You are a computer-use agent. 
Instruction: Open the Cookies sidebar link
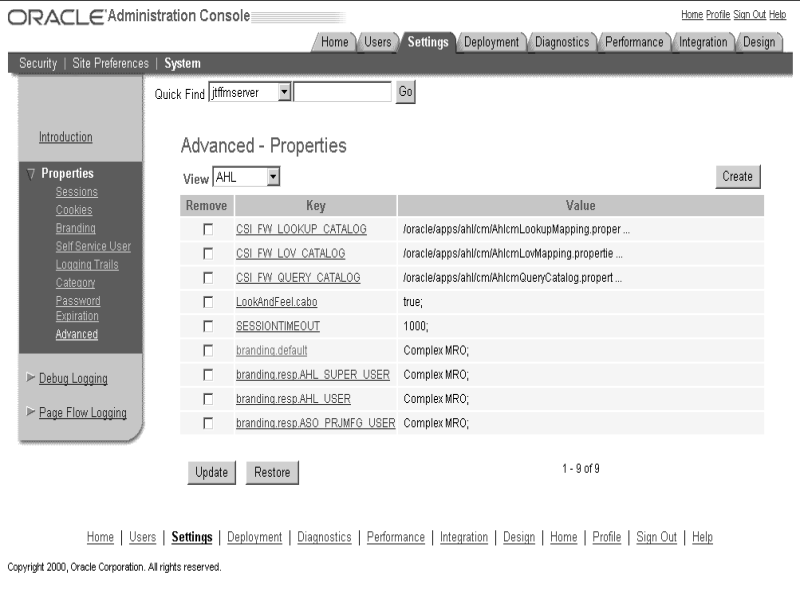74,210
